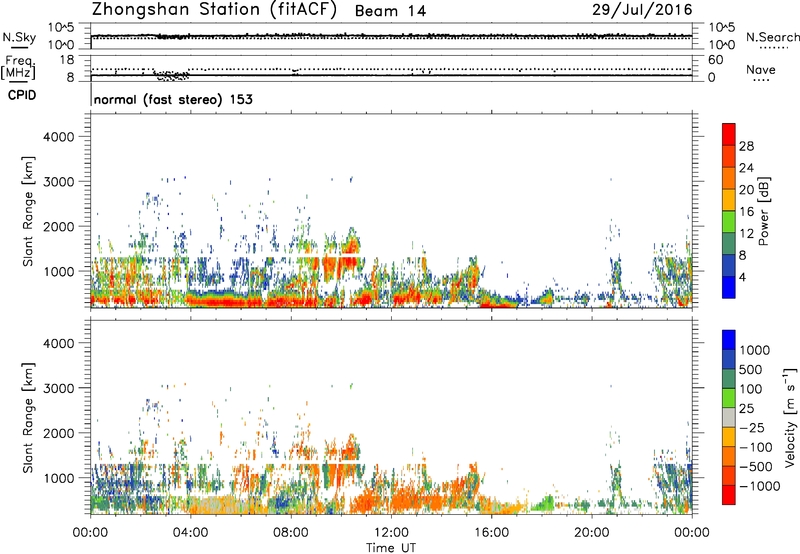Click the "4000" tick of the Power panel

[x=59, y=137]
